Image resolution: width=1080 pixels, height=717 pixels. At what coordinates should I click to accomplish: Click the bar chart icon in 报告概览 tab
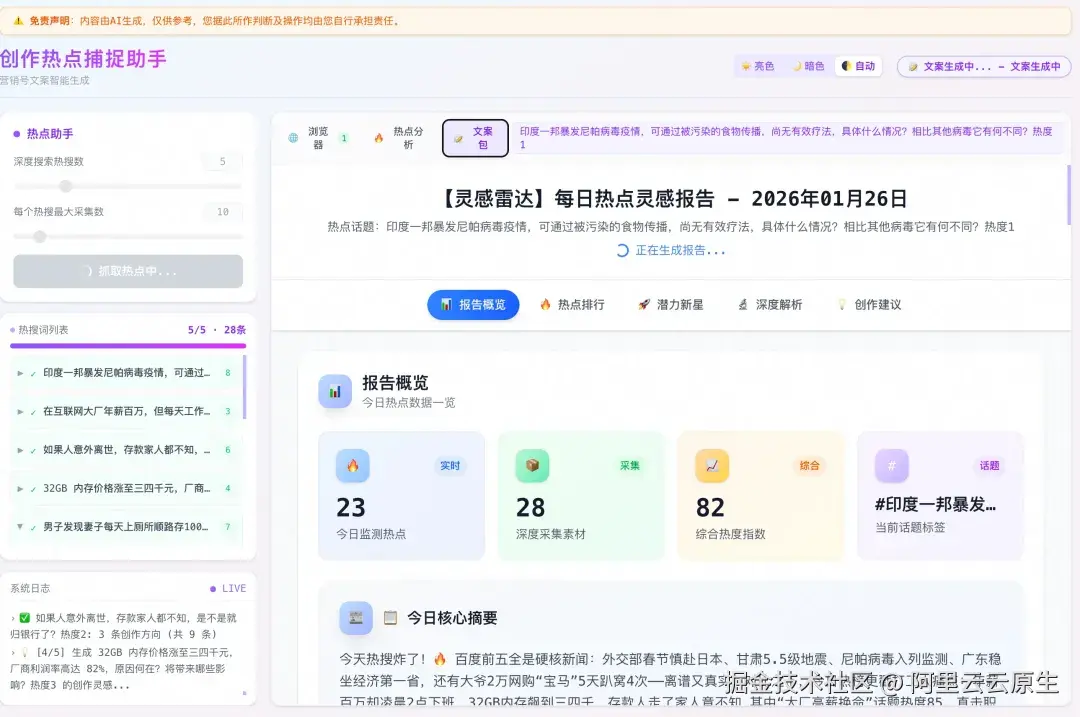click(x=446, y=304)
